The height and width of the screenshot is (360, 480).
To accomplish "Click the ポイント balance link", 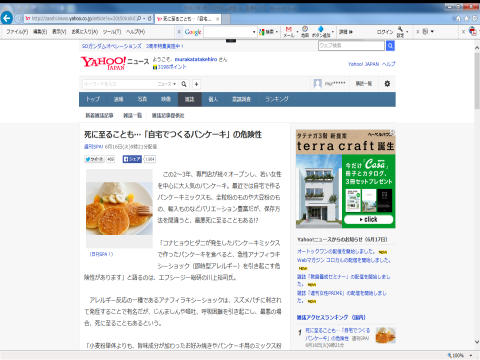I will [172, 67].
